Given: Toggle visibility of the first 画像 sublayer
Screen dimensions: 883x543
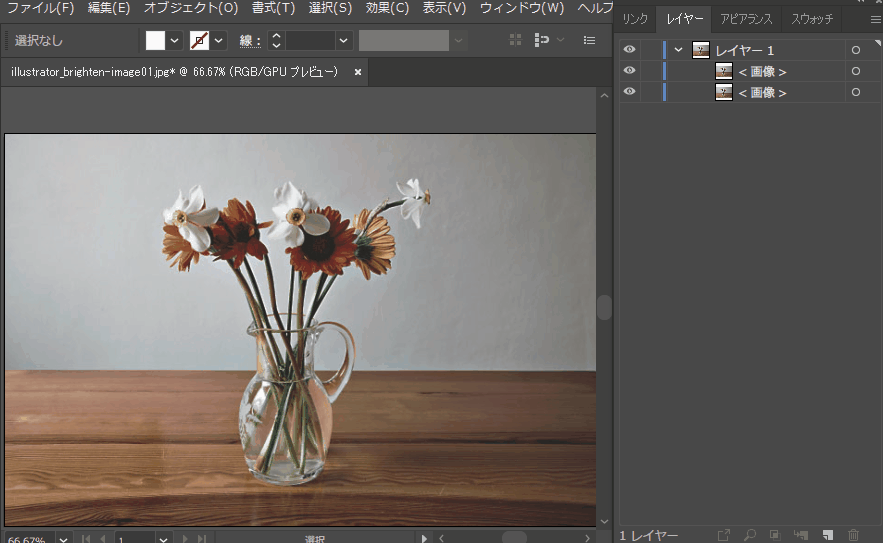Looking at the screenshot, I should coord(629,71).
